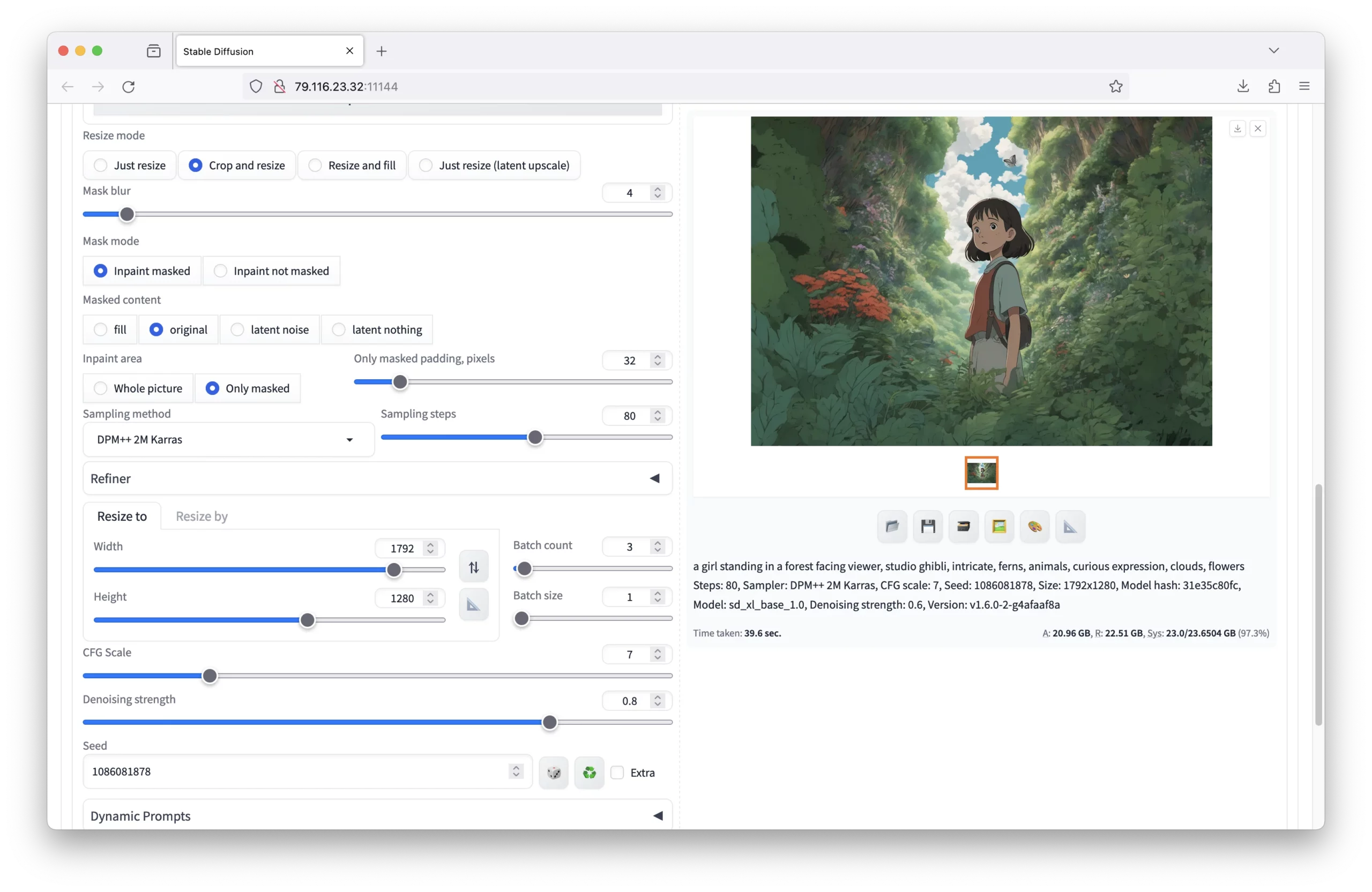Click the Denoising strength number stepper

coord(658,701)
